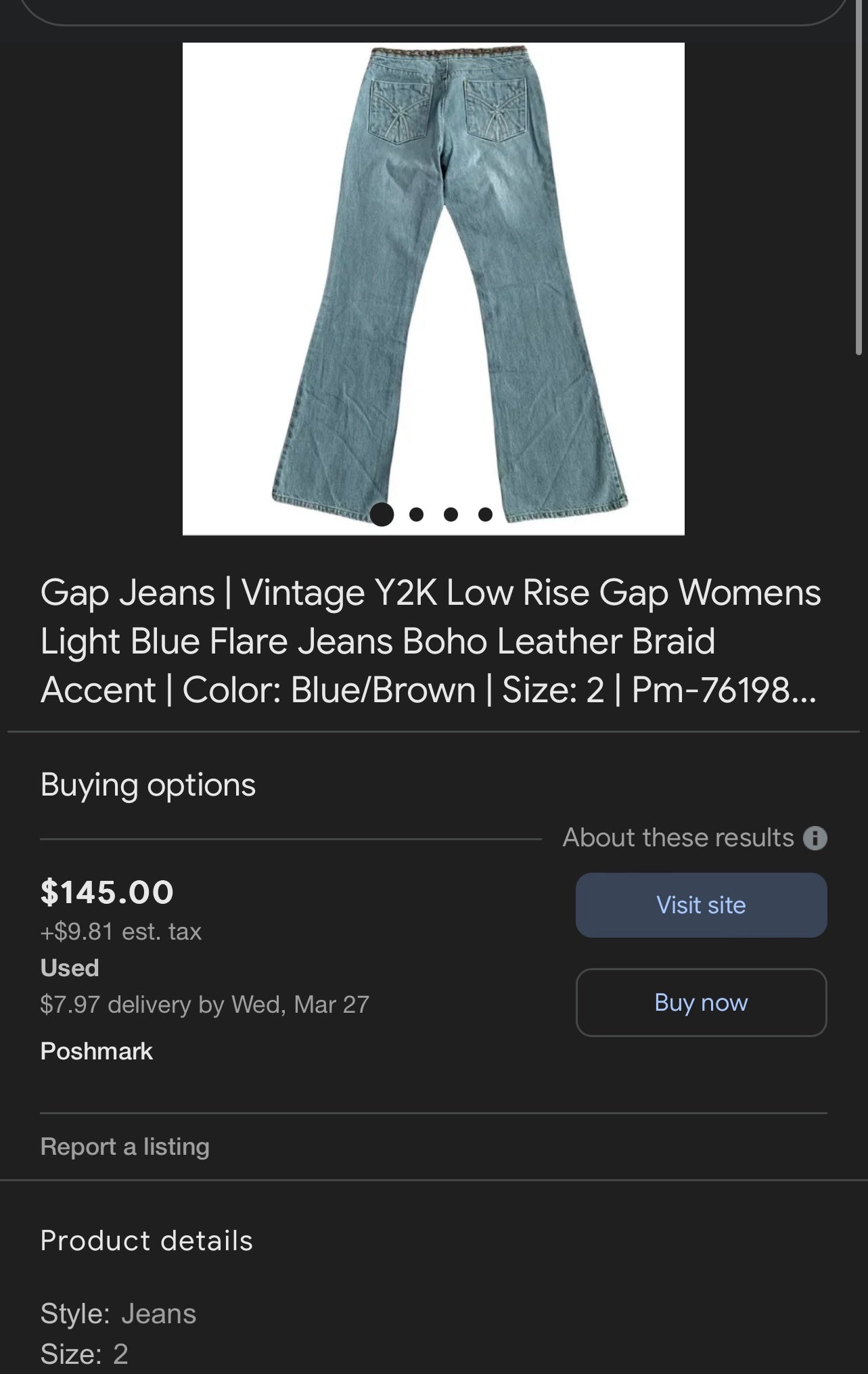Open the Report a listing link

coord(124,1145)
